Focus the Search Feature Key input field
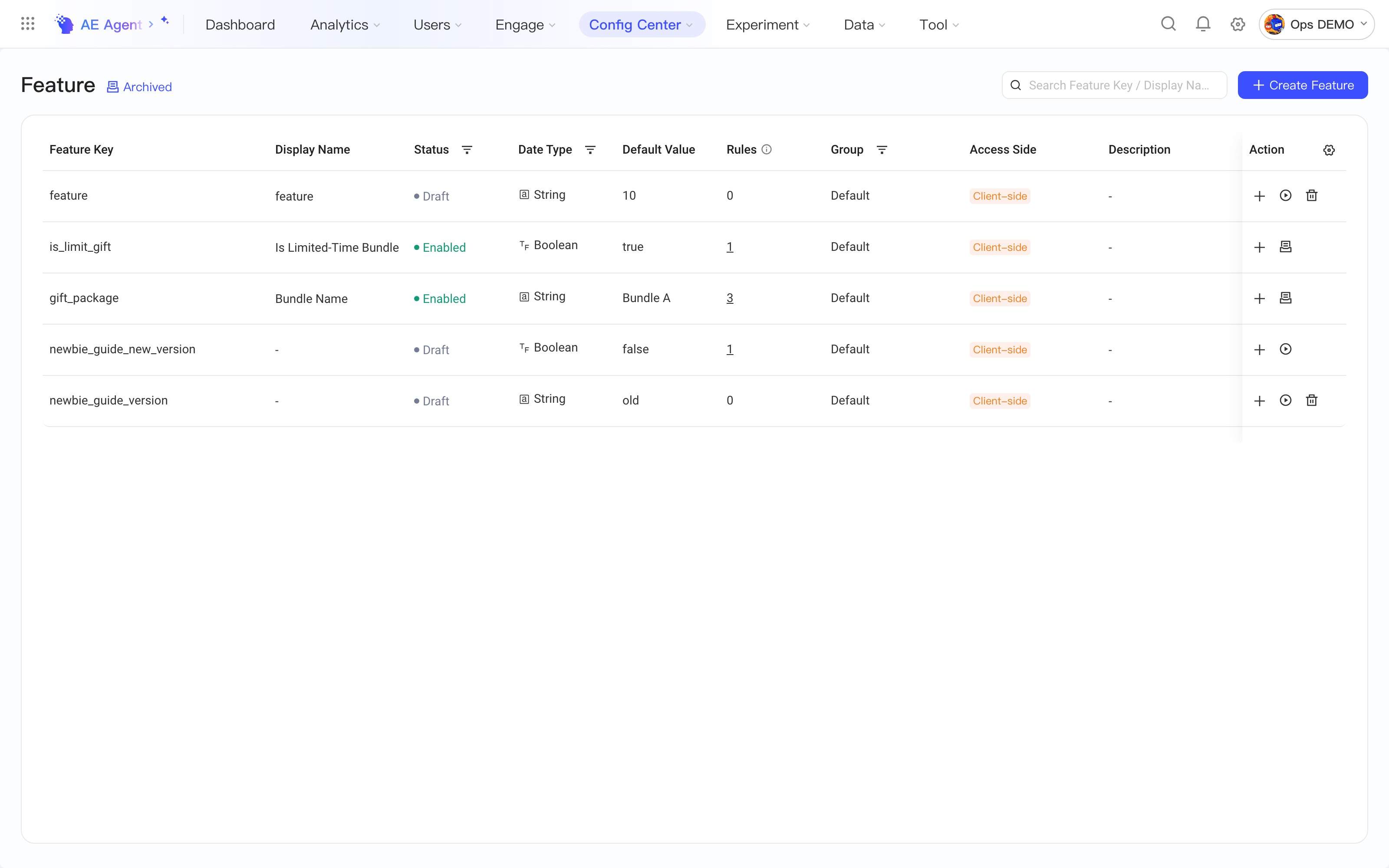1389x868 pixels. tap(1114, 85)
